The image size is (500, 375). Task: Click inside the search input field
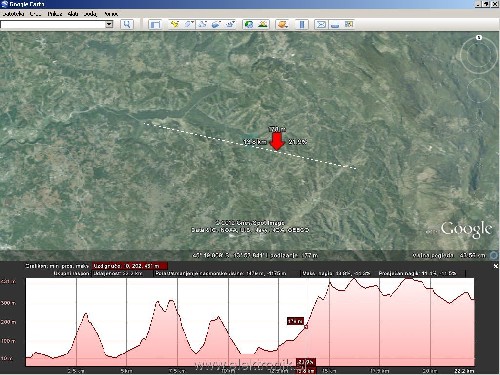click(53, 24)
